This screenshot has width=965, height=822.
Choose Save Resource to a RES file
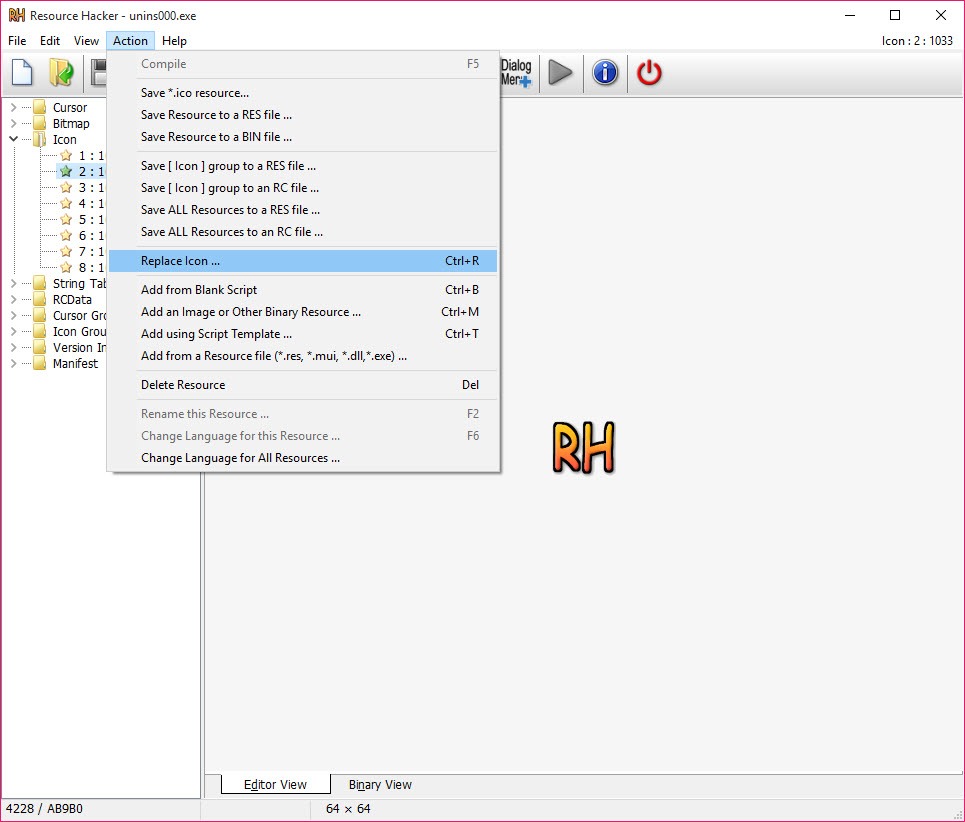tap(303, 115)
